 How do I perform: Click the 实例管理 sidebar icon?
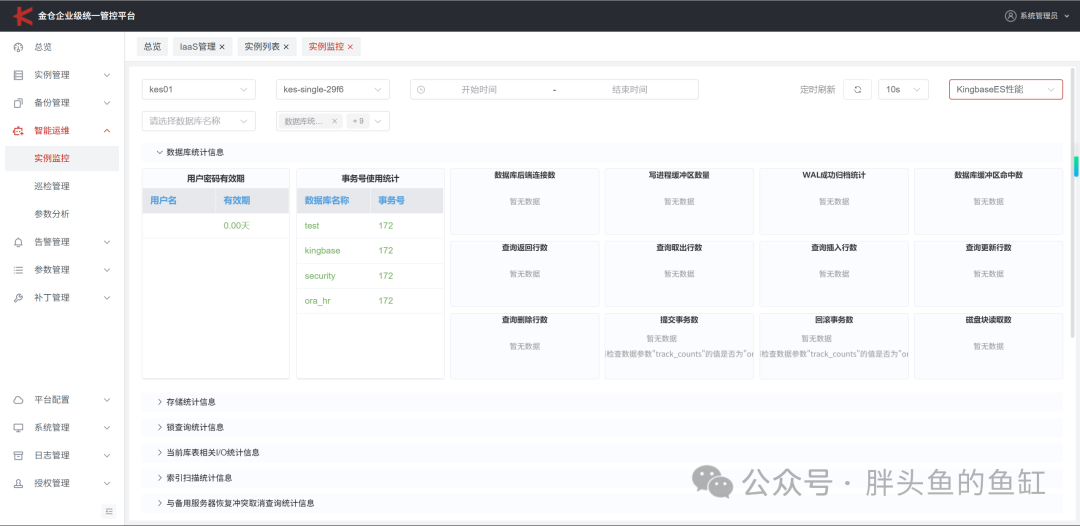(x=19, y=75)
